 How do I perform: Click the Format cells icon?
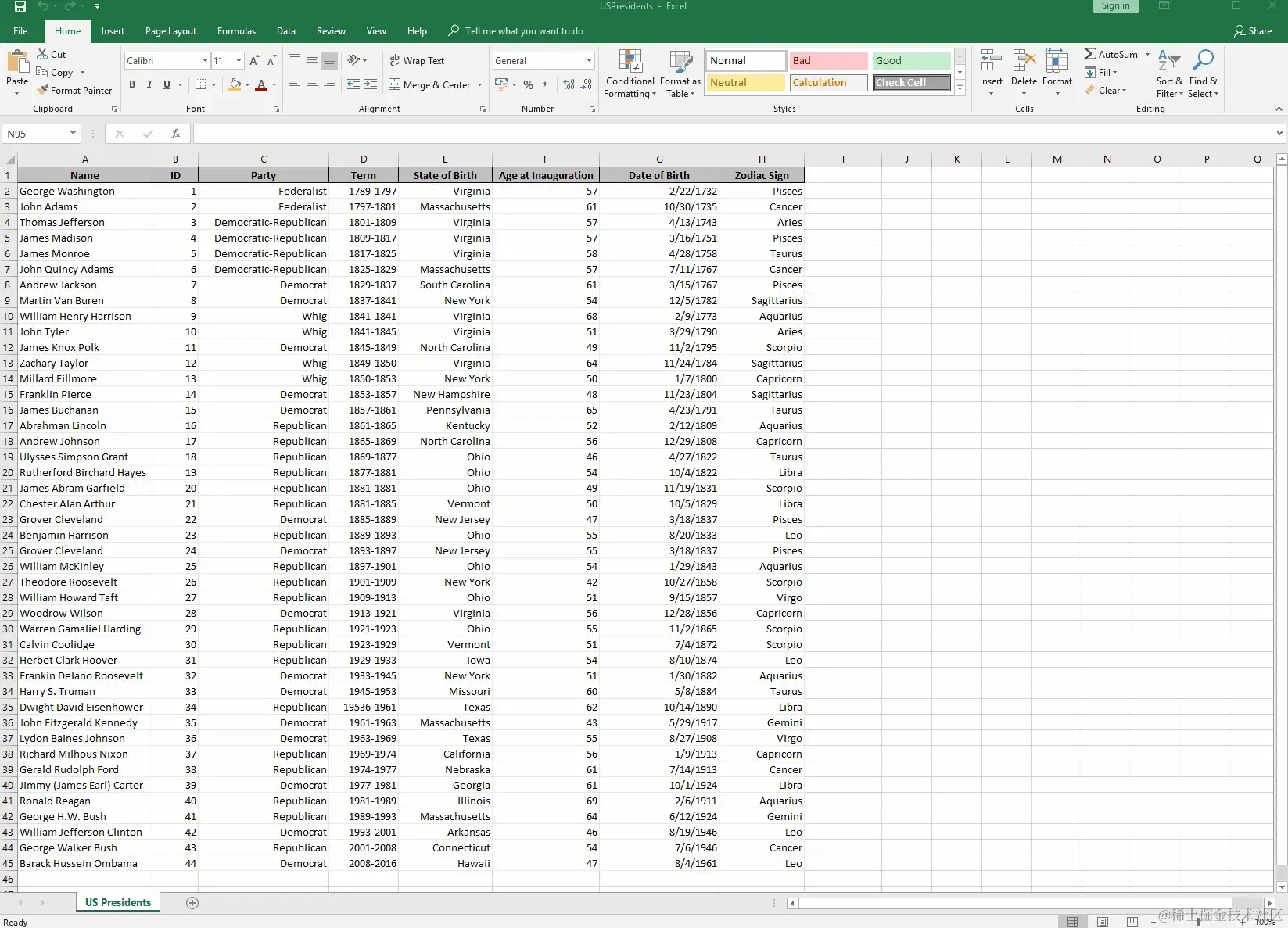(x=1057, y=60)
